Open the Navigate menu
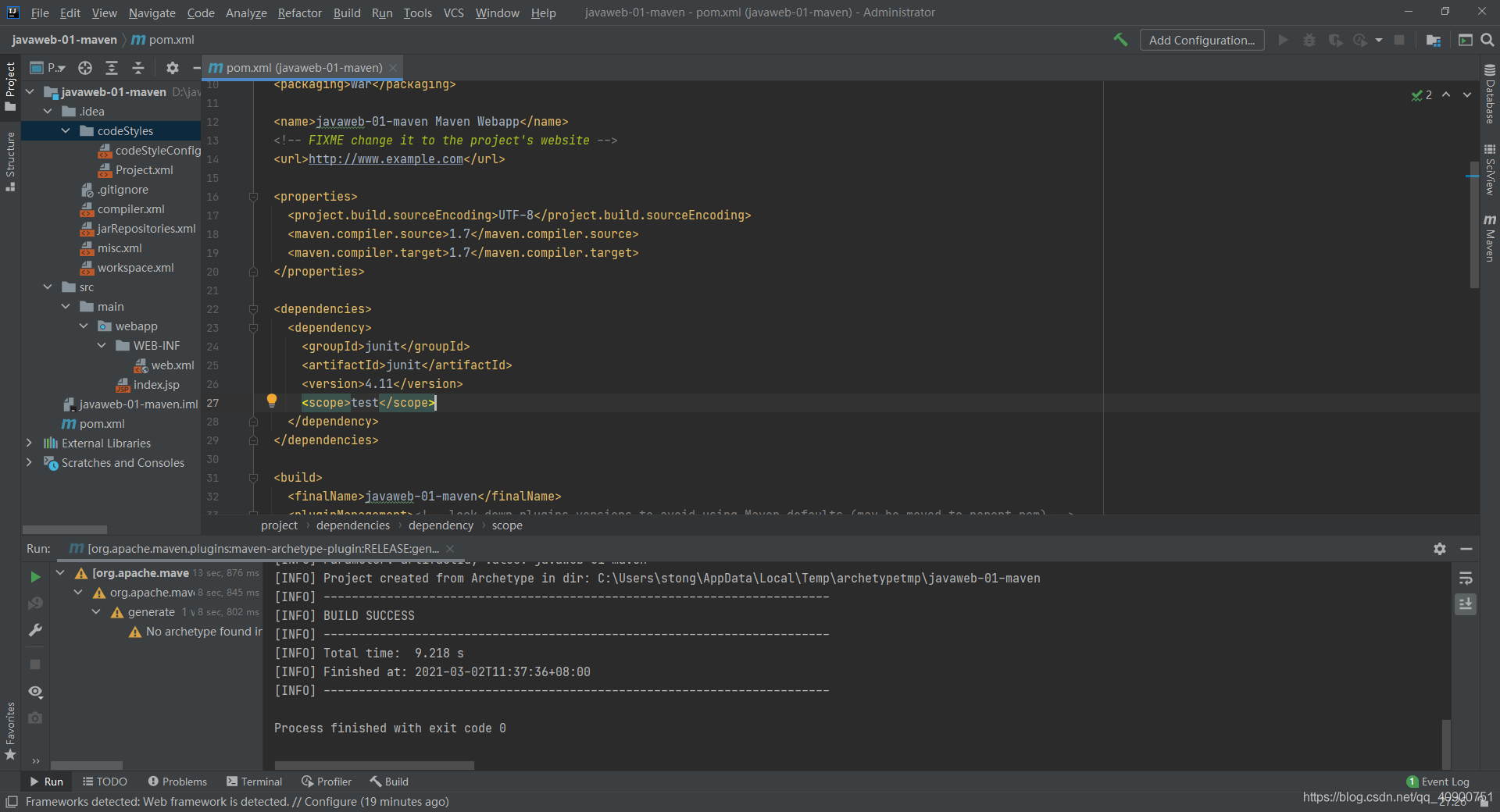 (x=152, y=12)
